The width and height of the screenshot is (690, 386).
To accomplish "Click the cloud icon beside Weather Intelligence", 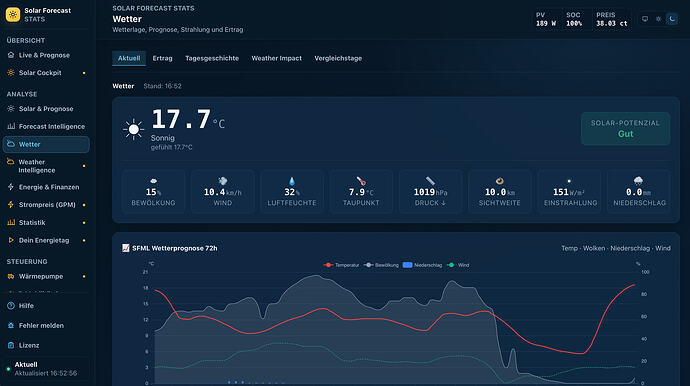I will point(11,162).
